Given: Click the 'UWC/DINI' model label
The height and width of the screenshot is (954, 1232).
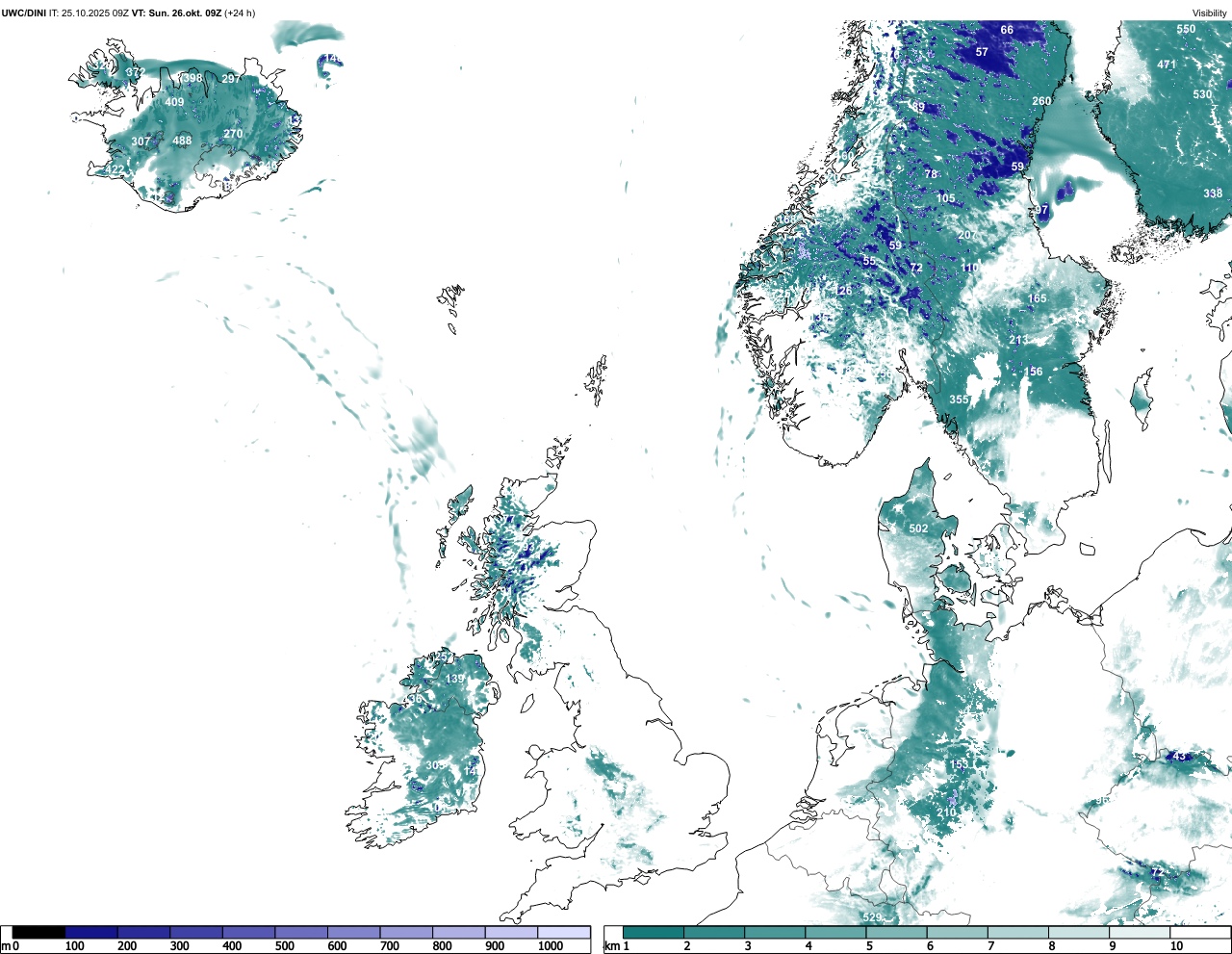Looking at the screenshot, I should [x=24, y=13].
